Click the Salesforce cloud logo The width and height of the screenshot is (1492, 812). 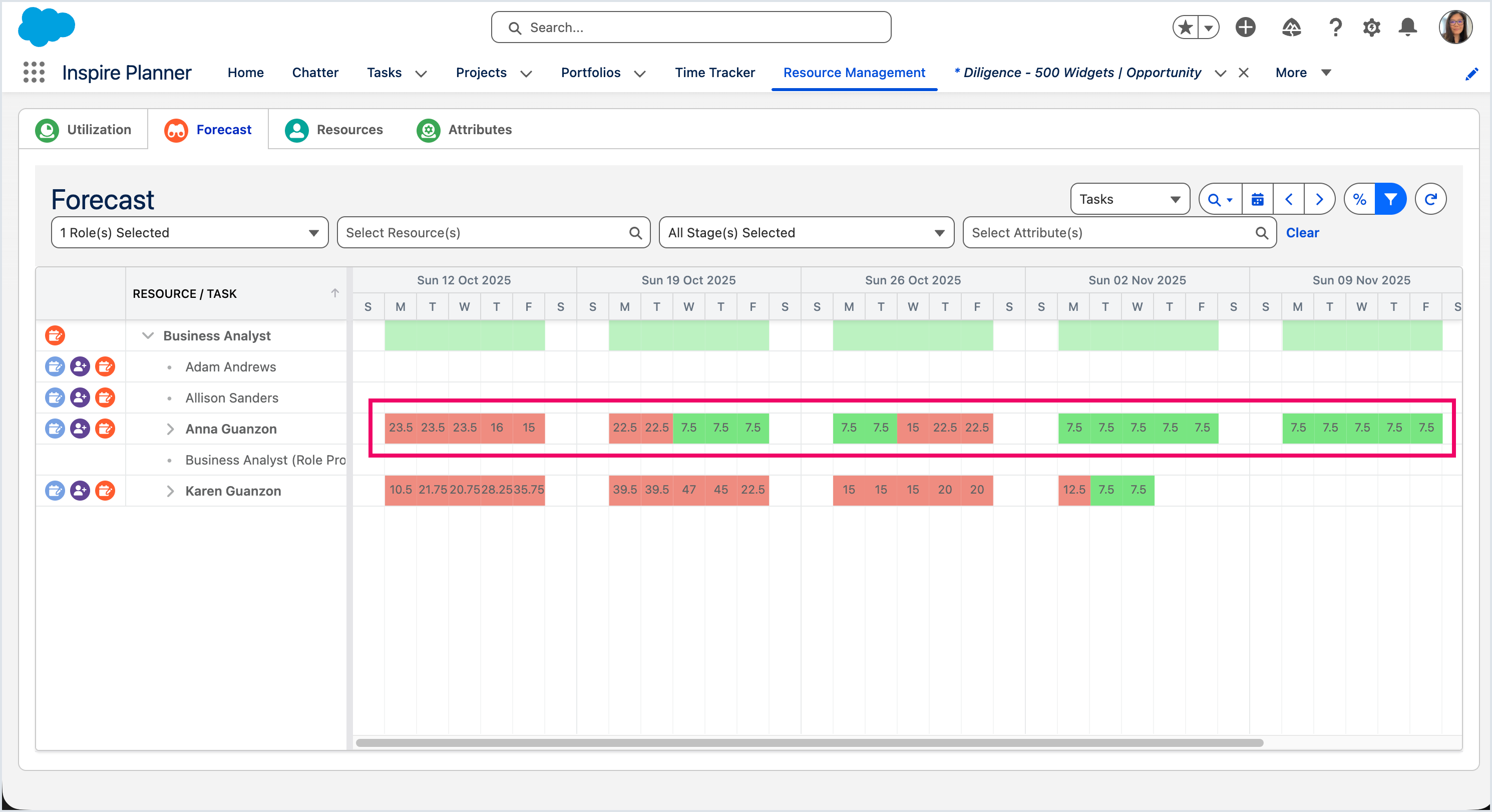(x=47, y=27)
